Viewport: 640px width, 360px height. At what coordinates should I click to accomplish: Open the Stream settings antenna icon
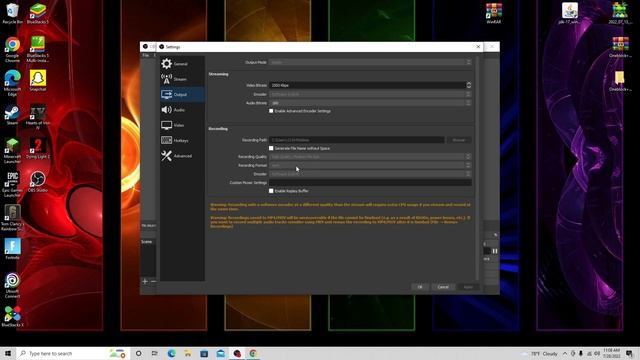tap(167, 79)
